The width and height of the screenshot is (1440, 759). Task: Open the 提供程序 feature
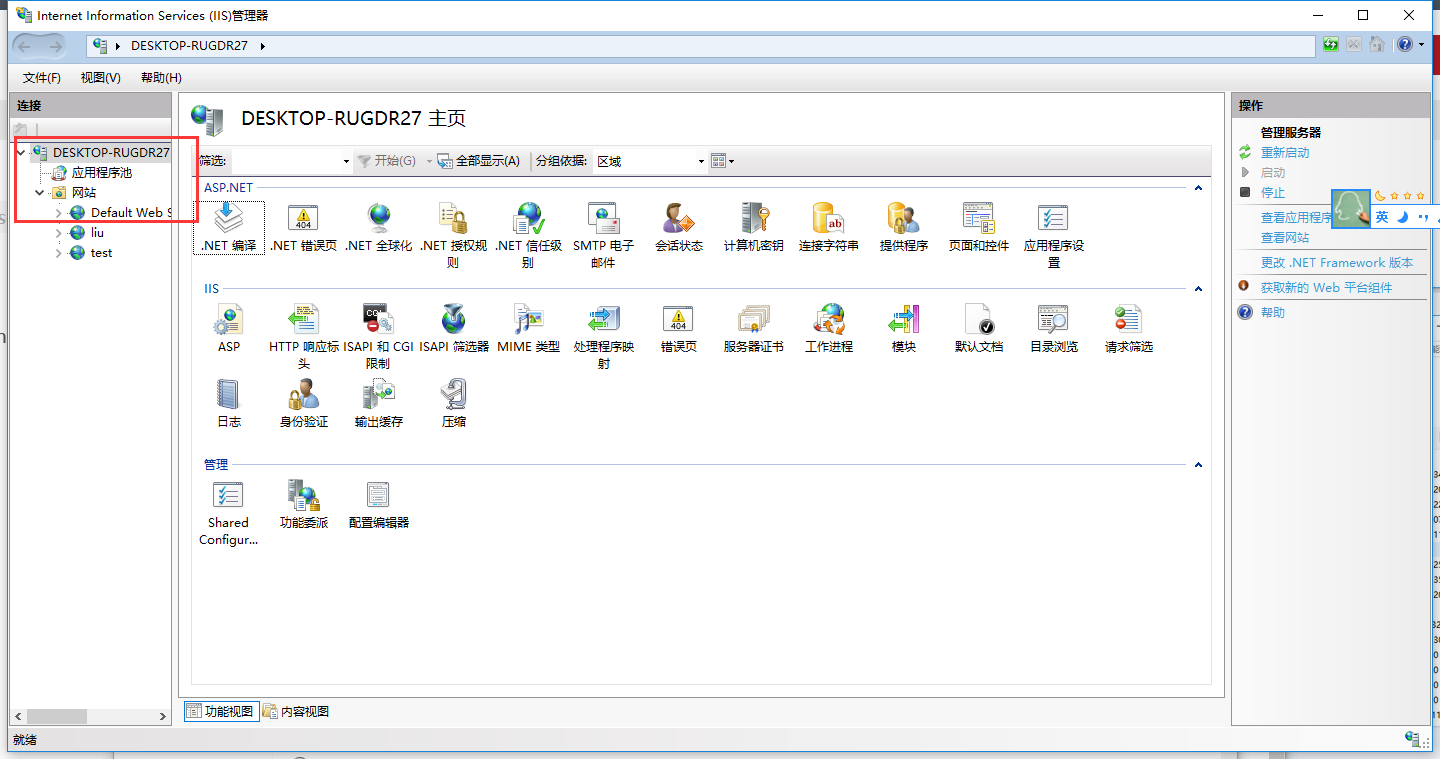point(904,227)
